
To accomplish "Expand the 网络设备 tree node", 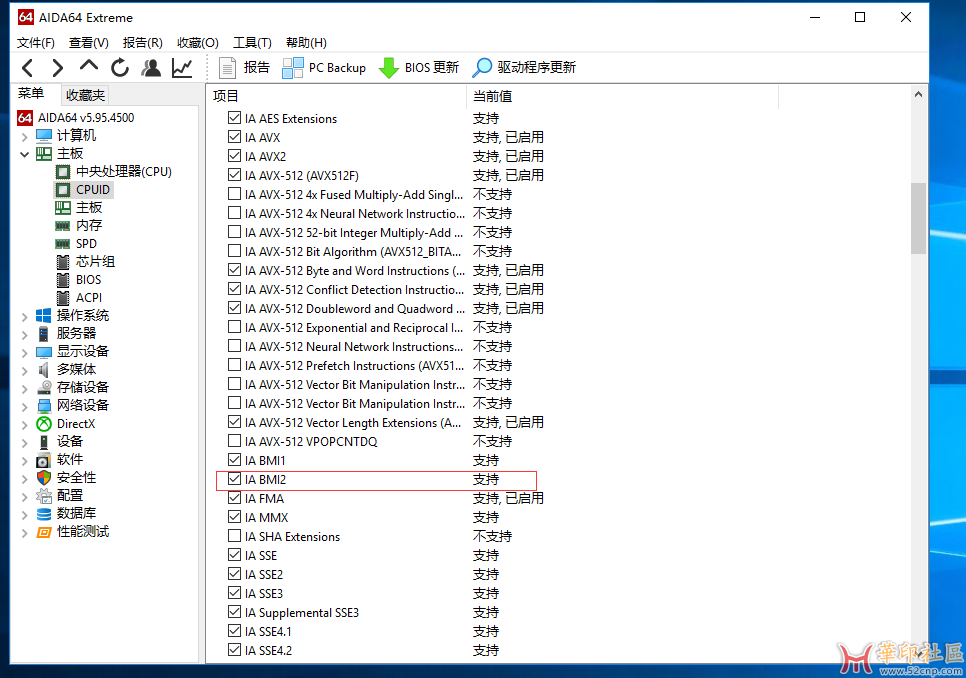I will click(25, 406).
